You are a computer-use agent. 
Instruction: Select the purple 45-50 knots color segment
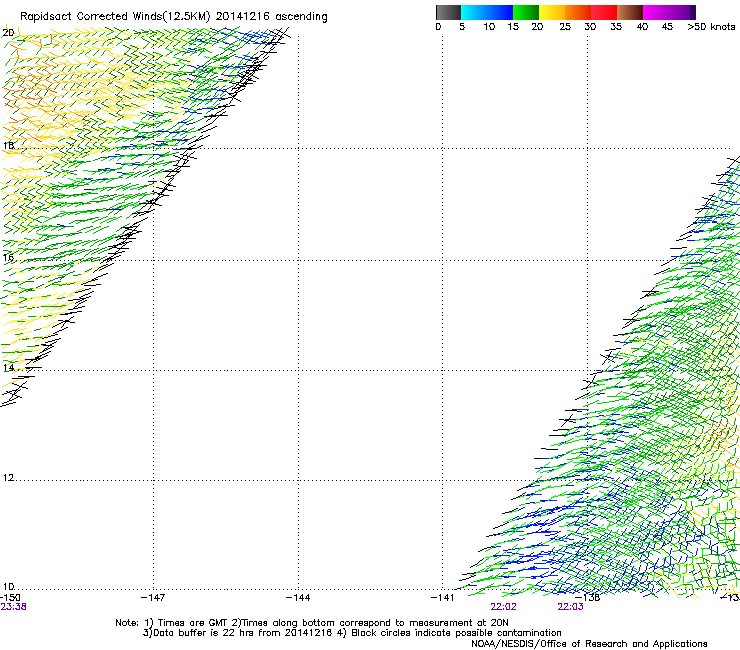(682, 12)
